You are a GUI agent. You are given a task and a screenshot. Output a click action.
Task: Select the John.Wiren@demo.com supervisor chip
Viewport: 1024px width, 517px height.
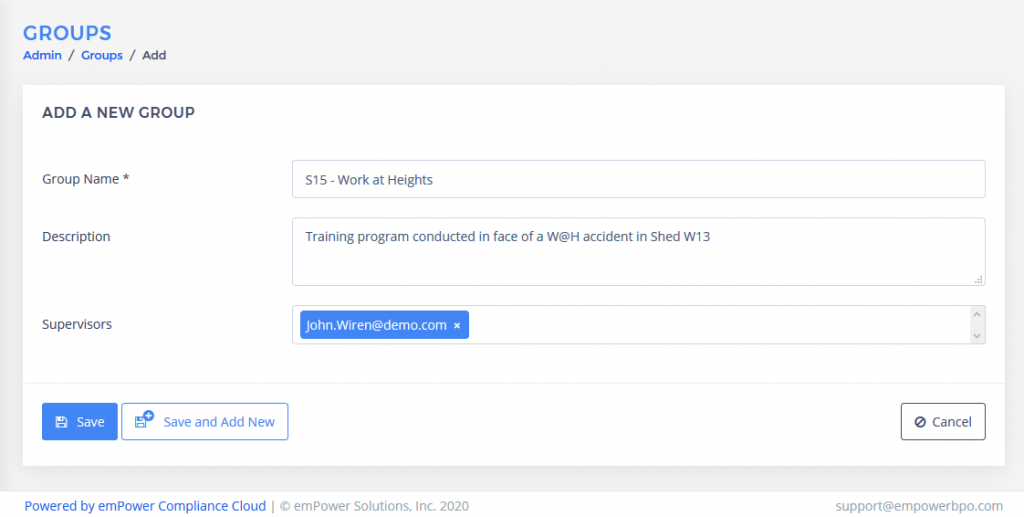[376, 325]
